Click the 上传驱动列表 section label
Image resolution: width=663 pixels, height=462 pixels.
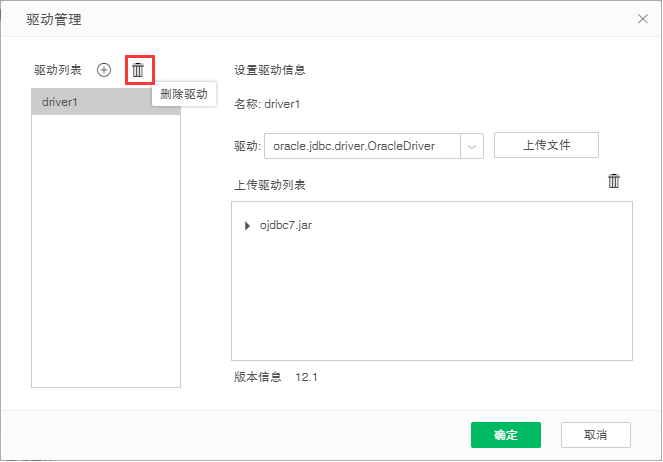(270, 185)
